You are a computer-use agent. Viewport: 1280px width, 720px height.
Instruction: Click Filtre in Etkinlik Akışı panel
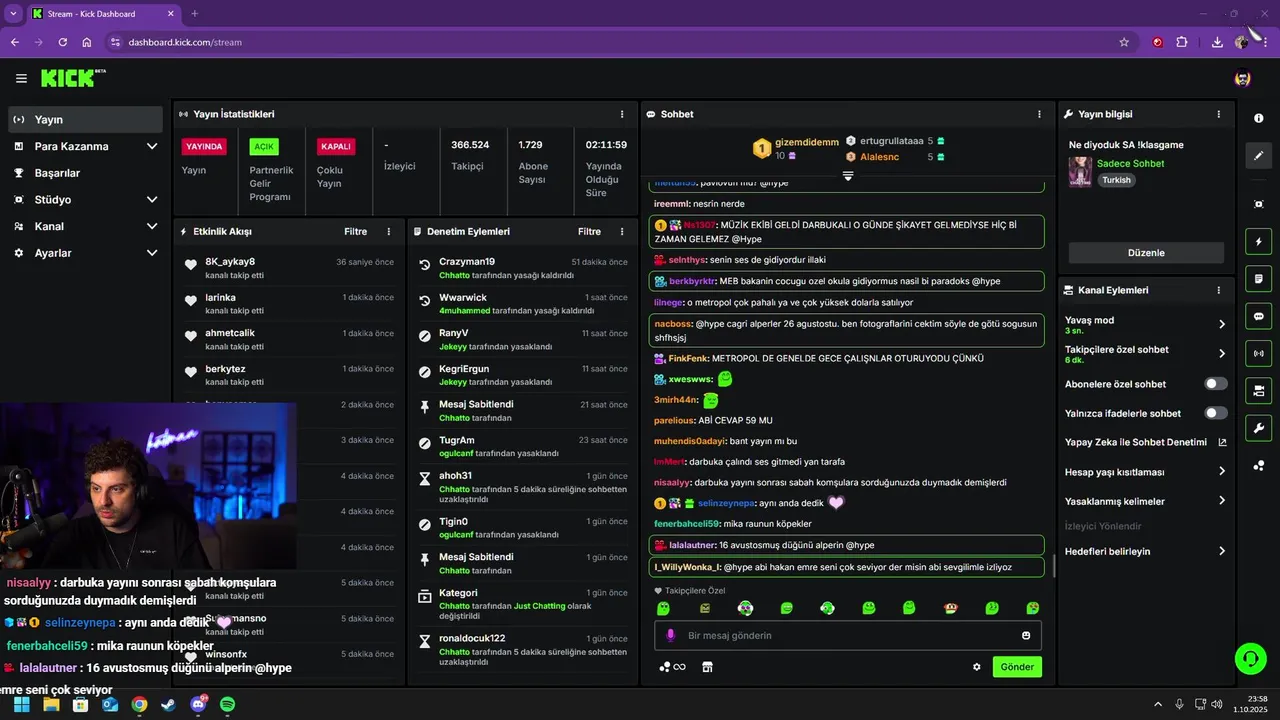coord(356,231)
